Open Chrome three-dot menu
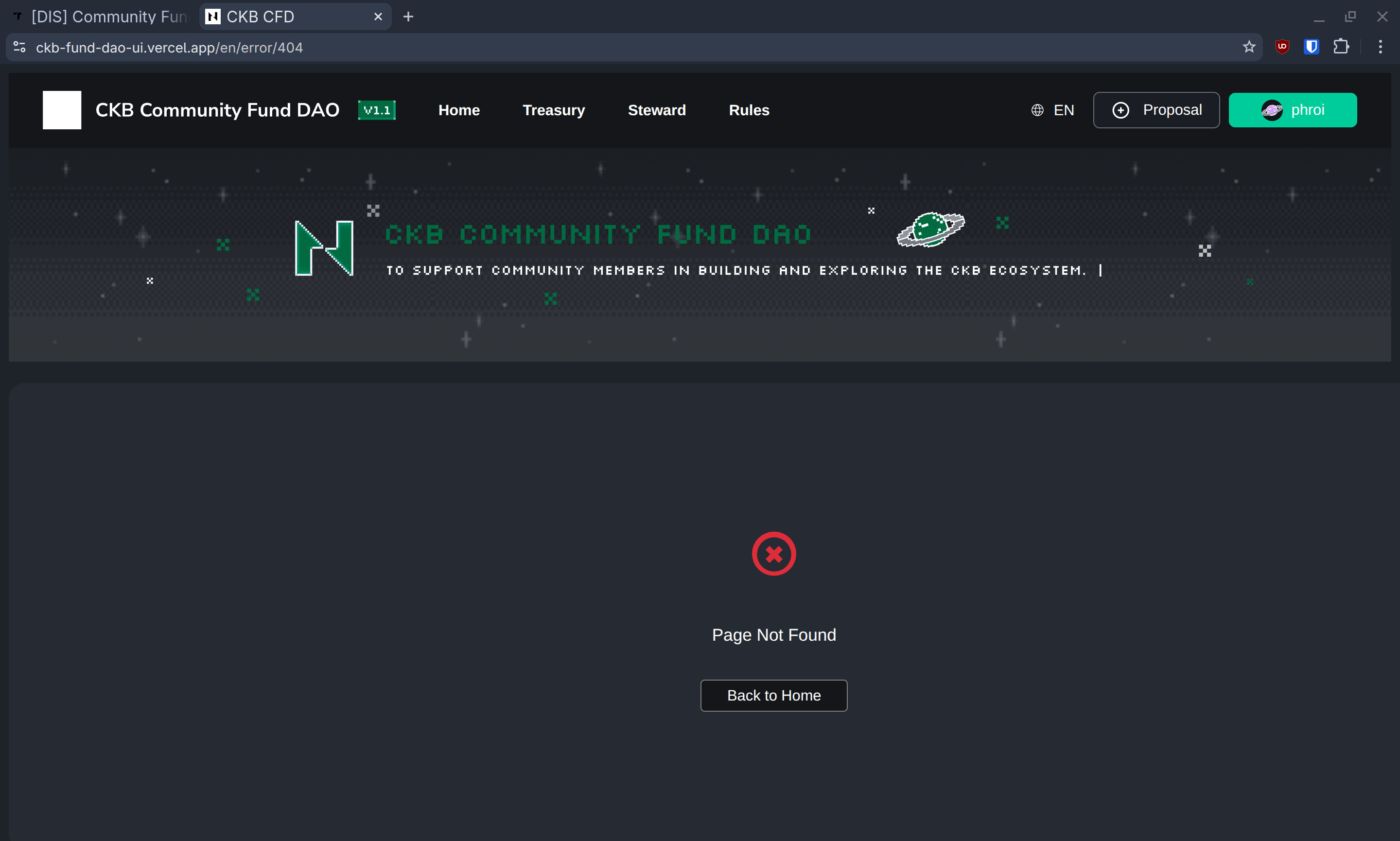This screenshot has height=841, width=1400. click(1380, 47)
